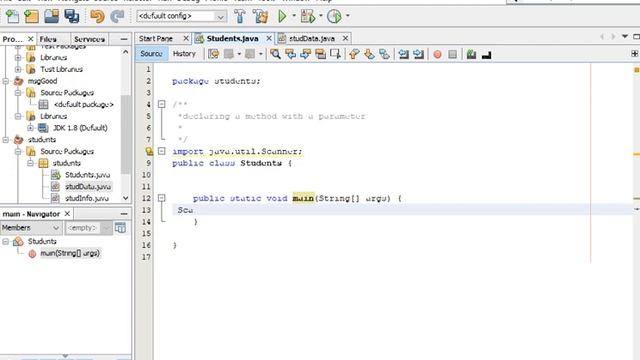
Task: Open a project with the Open Project icon
Action: tap(51, 16)
